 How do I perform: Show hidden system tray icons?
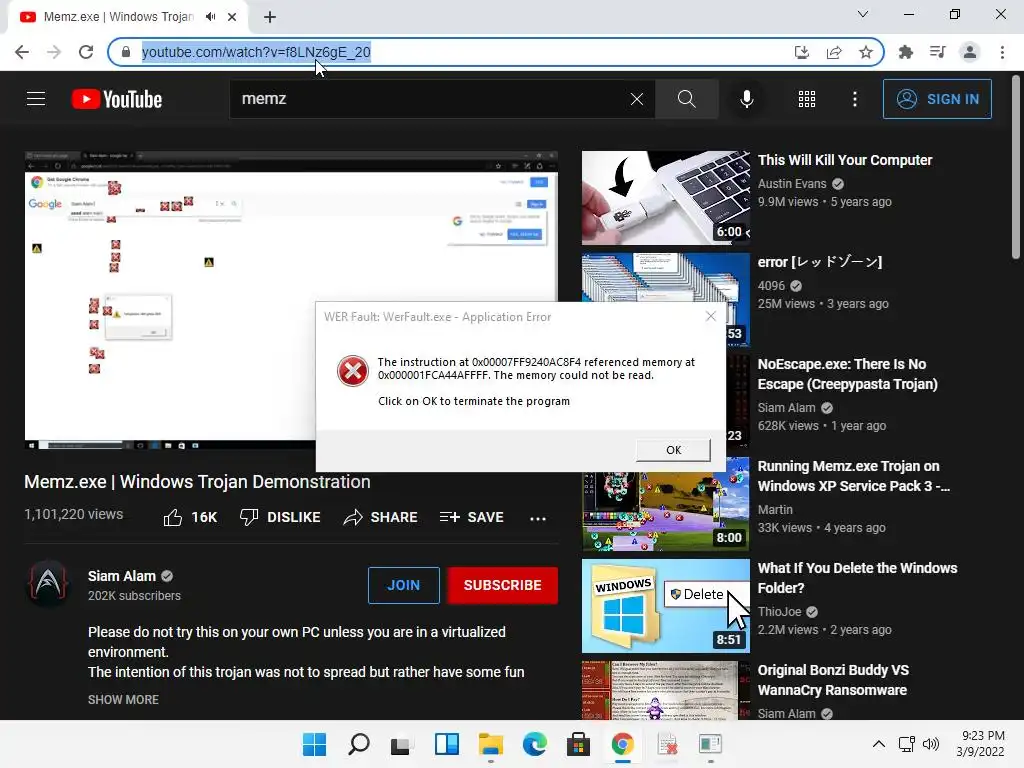pyautogui.click(x=879, y=744)
